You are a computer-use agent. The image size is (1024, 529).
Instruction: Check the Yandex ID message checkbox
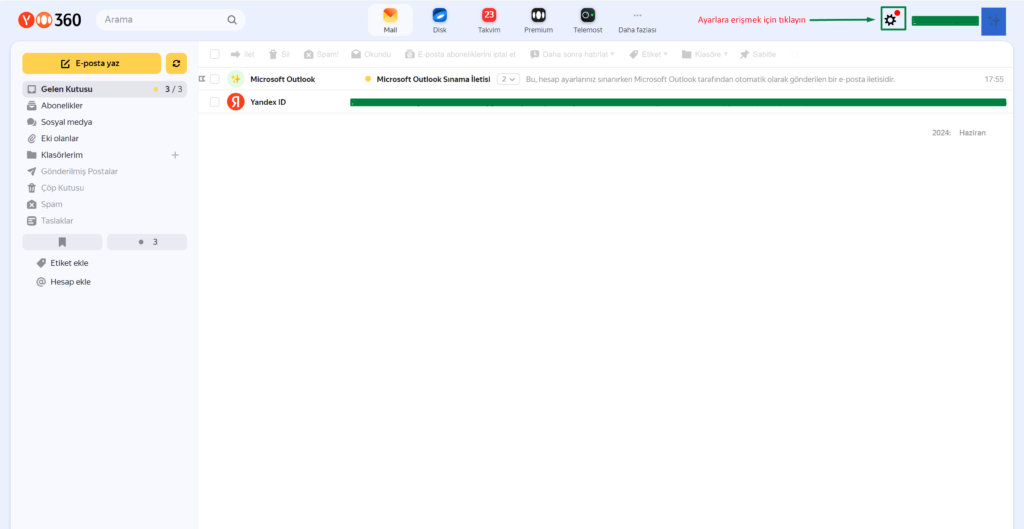coord(214,102)
